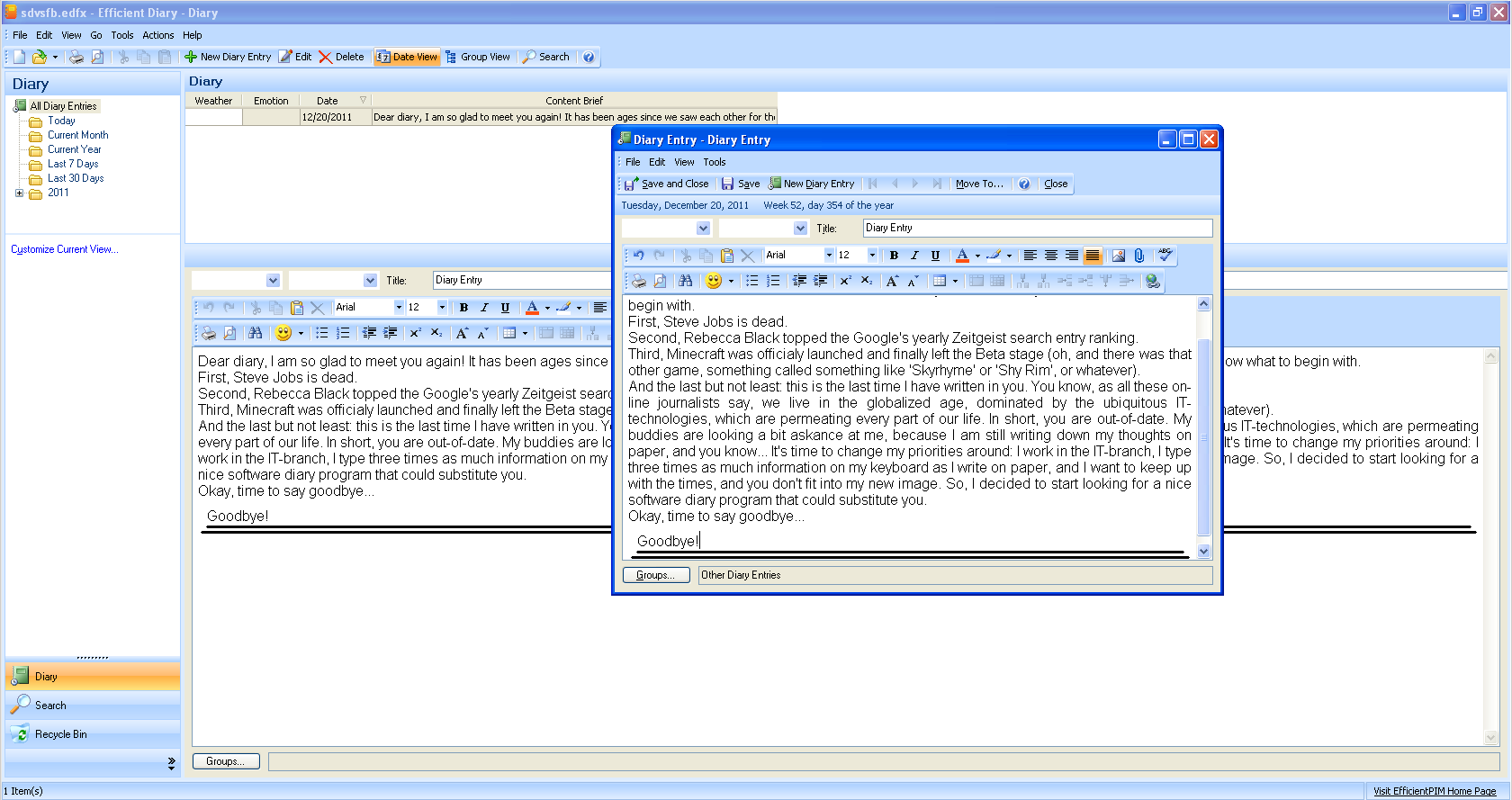Click Print icon in Diary Entry dialog
1512x800 pixels.
[639, 281]
